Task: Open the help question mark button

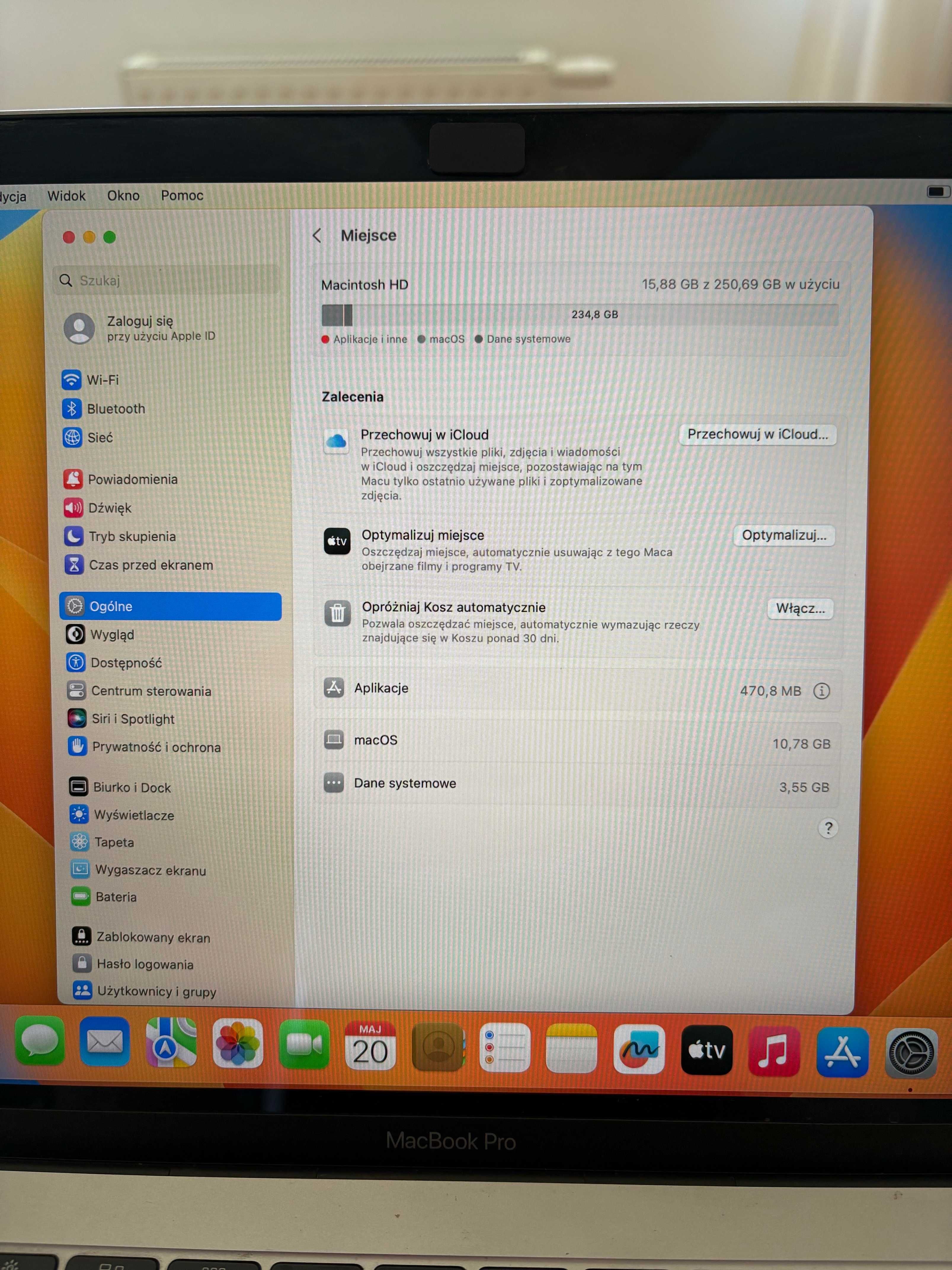Action: coord(828,828)
